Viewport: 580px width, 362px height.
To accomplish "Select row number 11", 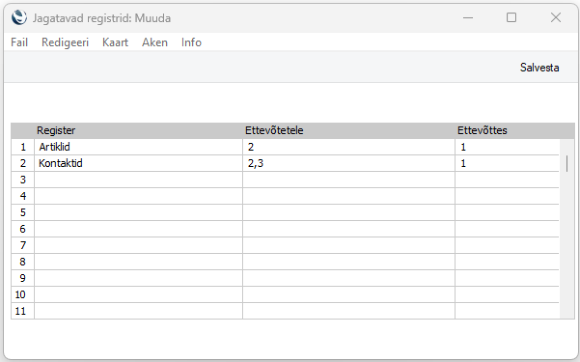I will coord(23,311).
